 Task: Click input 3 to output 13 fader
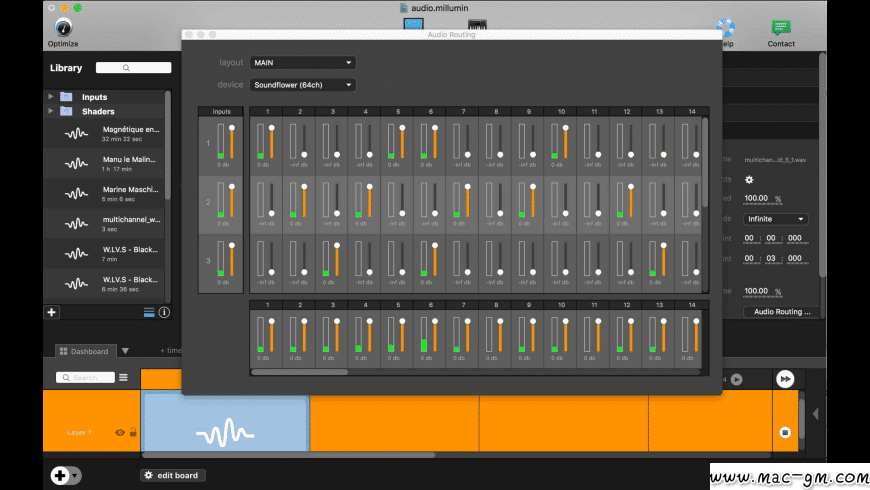(664, 260)
